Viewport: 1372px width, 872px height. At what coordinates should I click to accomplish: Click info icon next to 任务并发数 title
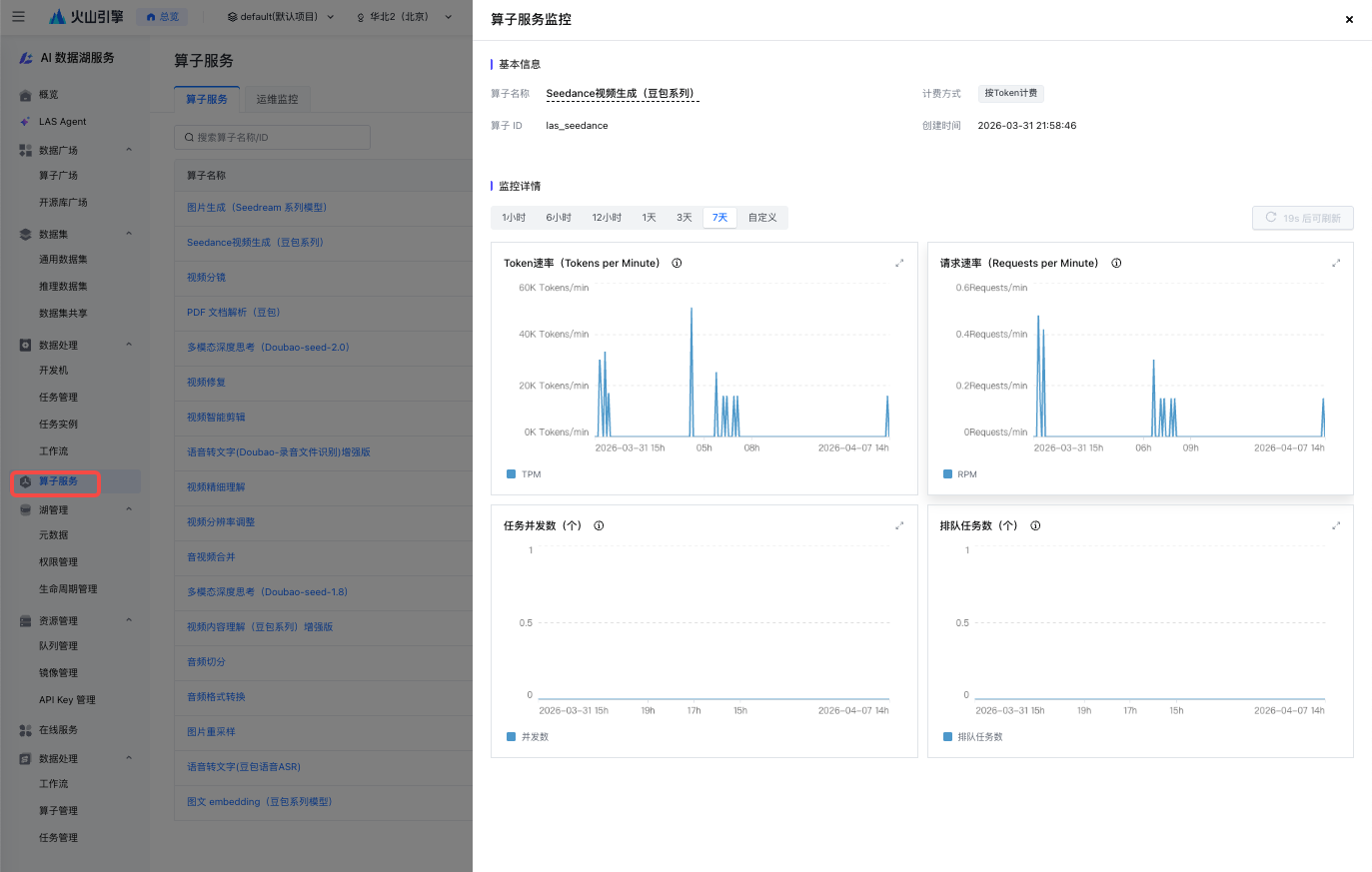[x=599, y=526]
